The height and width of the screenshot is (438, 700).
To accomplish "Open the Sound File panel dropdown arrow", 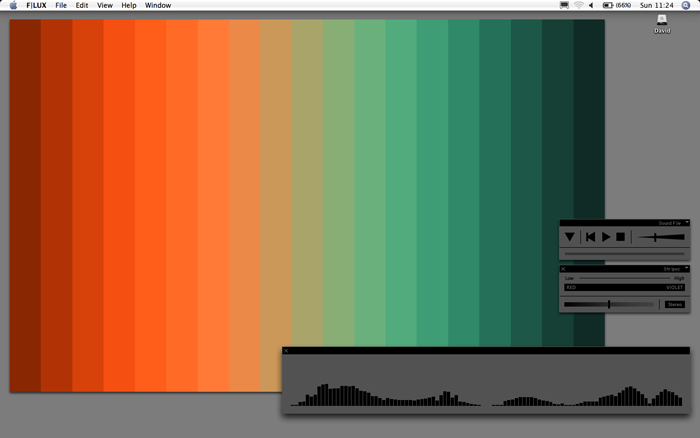I will [687, 222].
